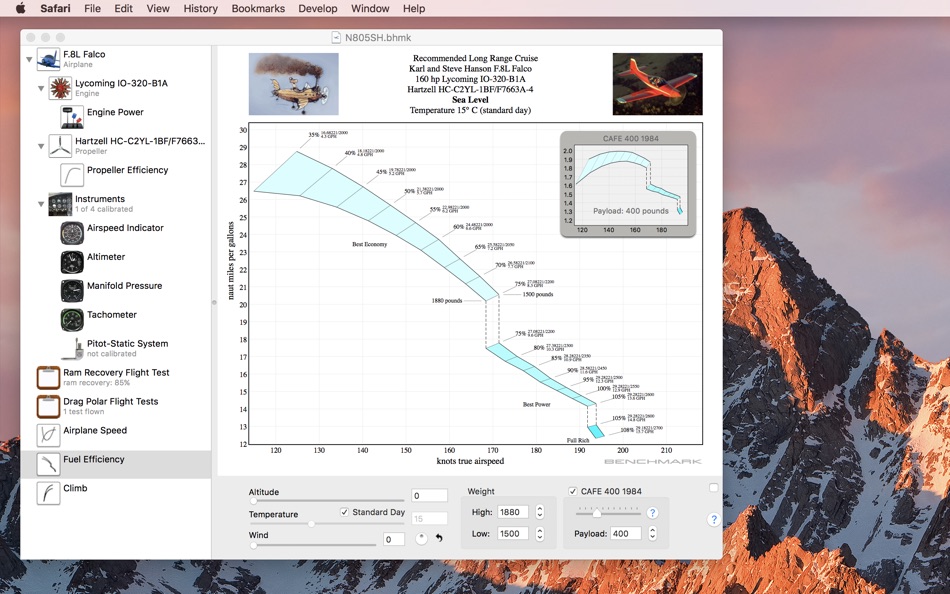The width and height of the screenshot is (950, 594).
Task: Collapse the Instruments node
Action: 41,204
